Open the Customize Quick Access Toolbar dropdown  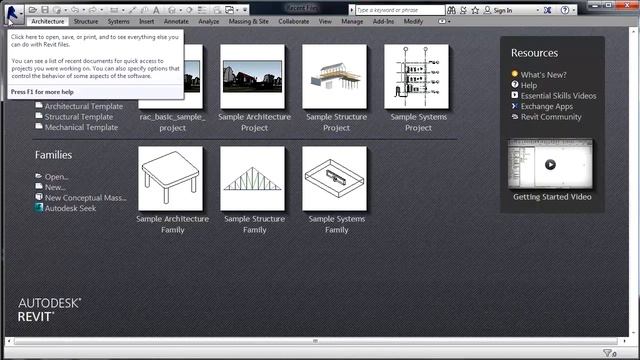coord(245,10)
